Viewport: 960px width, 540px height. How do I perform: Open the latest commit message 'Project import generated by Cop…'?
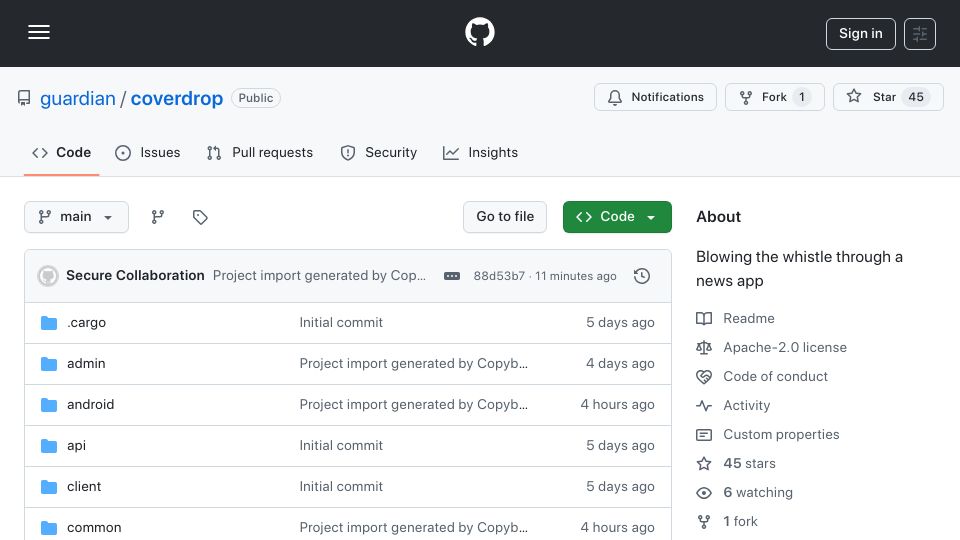(319, 276)
